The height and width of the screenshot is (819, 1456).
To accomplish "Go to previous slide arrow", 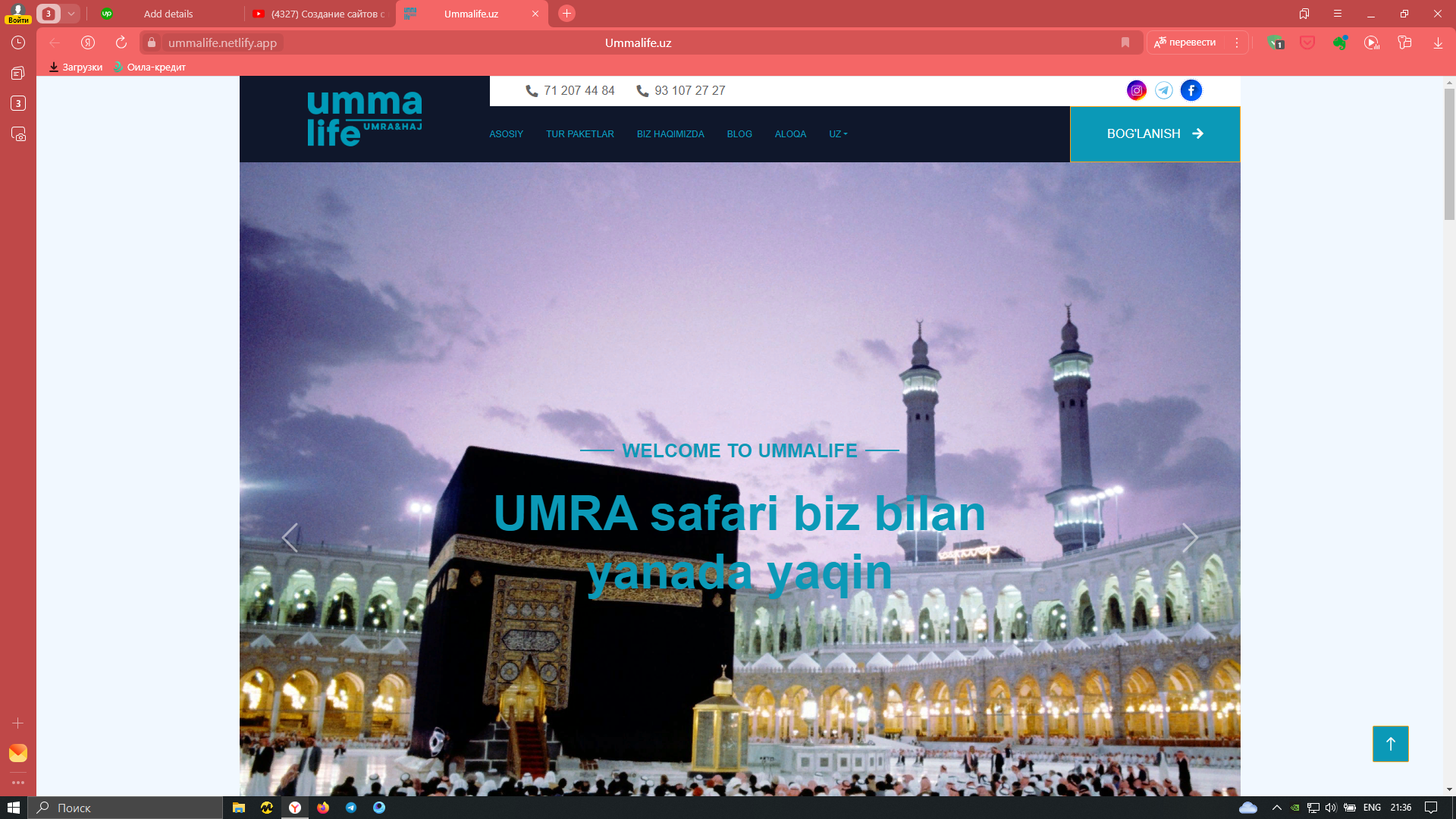I will [290, 538].
